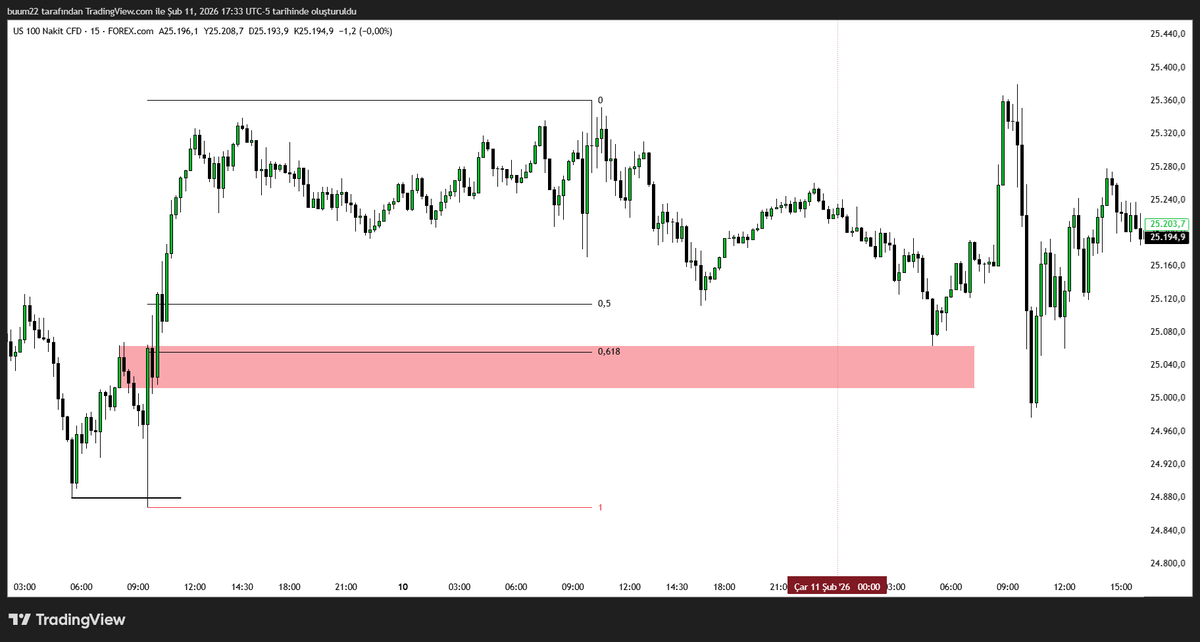Select the Fibonacci 0,5 level label
The image size is (1200, 642).
click(x=604, y=304)
